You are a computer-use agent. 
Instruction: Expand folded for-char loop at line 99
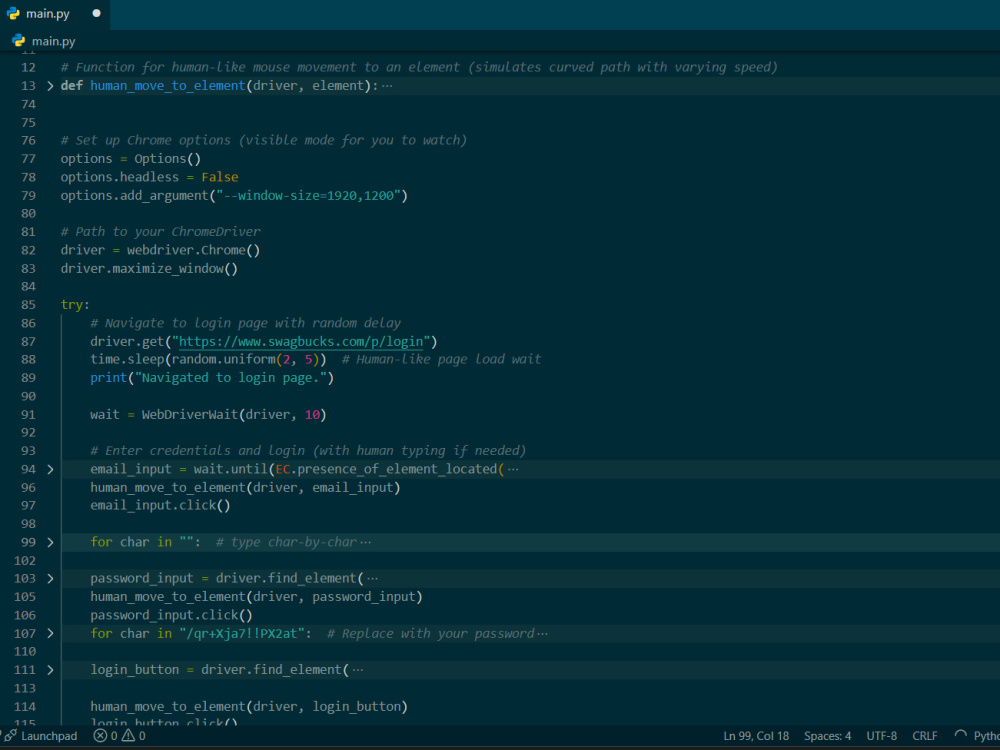pyautogui.click(x=50, y=542)
